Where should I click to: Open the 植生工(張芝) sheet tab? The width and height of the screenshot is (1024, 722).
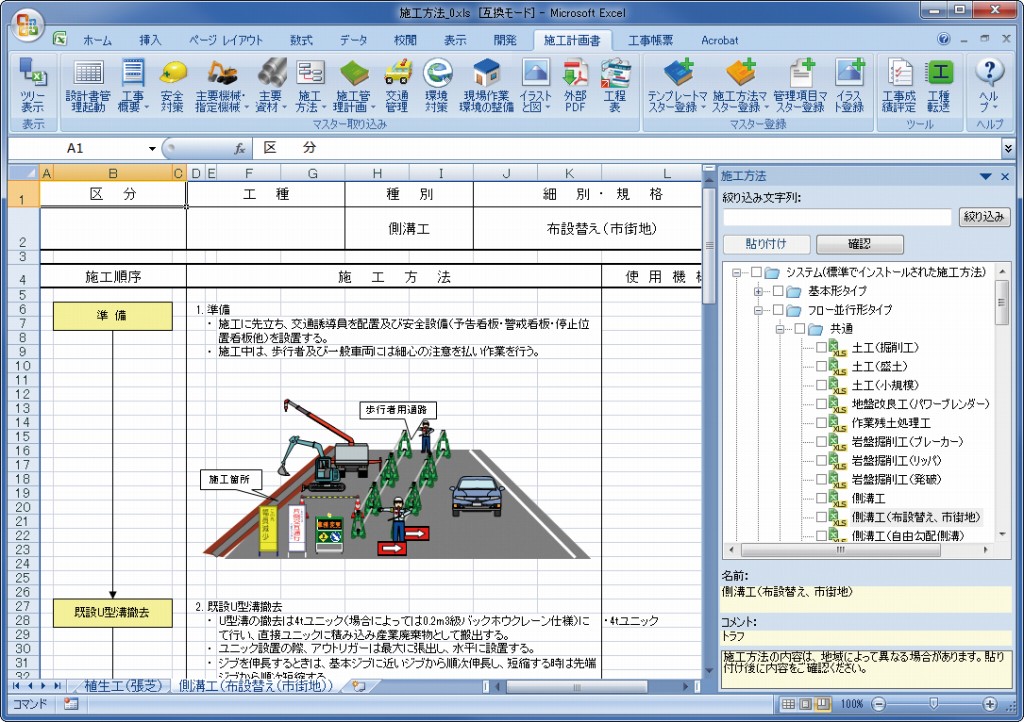119,686
